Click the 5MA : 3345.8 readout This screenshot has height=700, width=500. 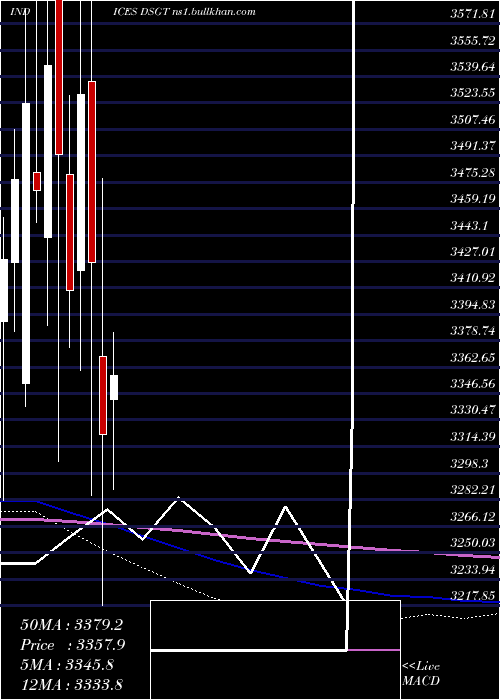[x=67, y=665]
